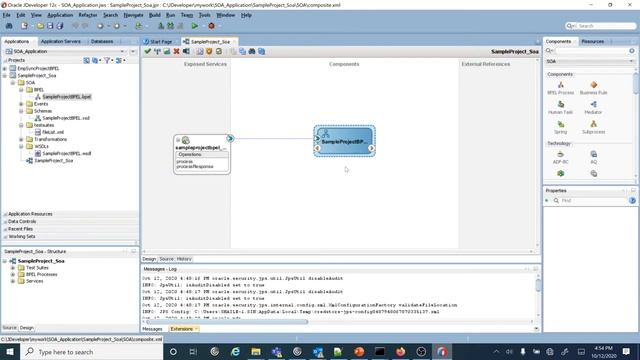Viewport: 640px width, 360px height.
Task: Open Firefox from the taskbar
Action: click(400, 351)
